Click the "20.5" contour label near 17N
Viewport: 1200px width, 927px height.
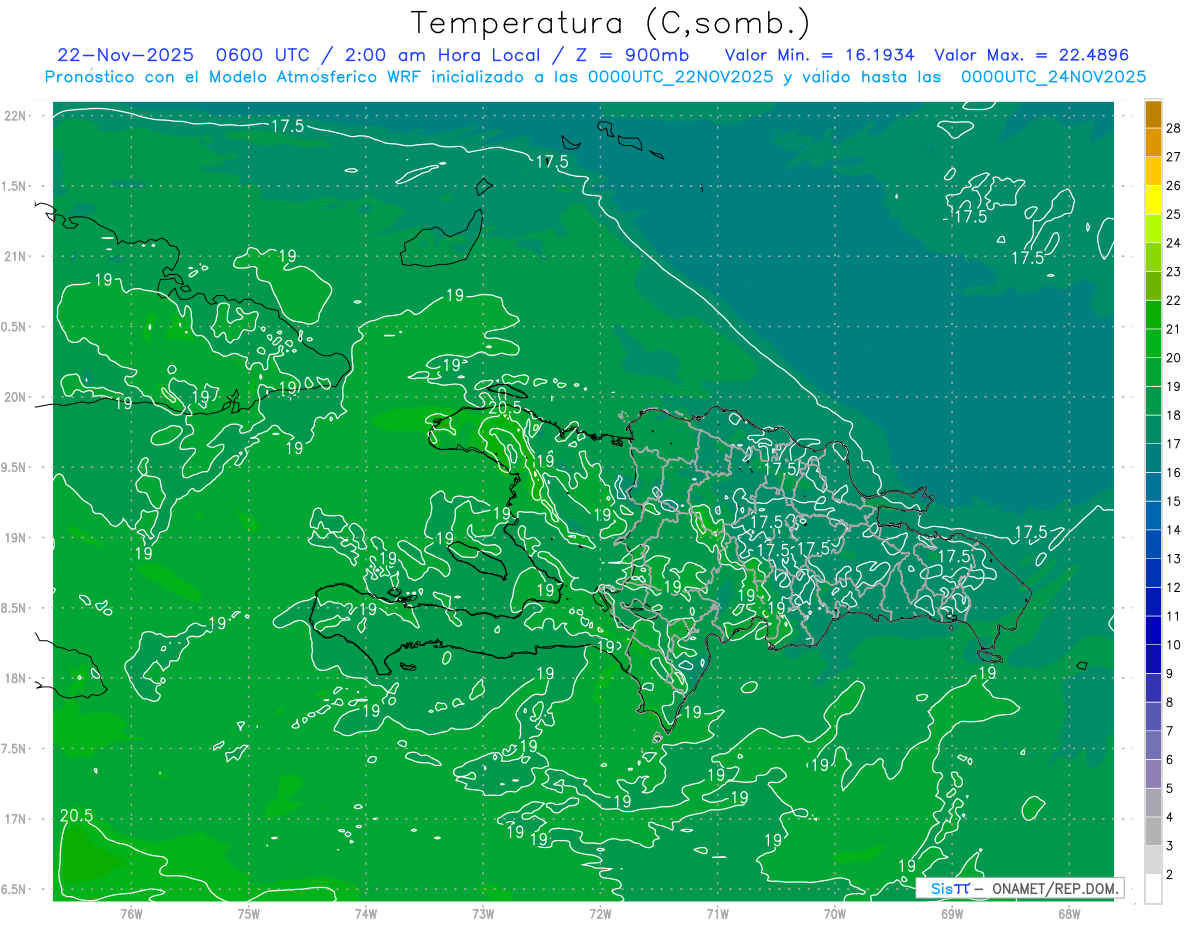coord(76,816)
